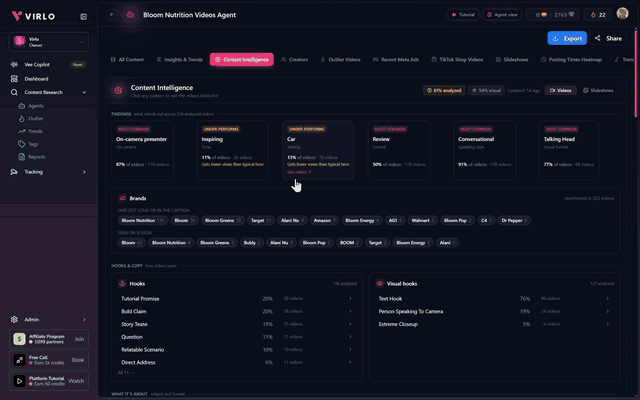This screenshot has width=640, height=400.
Task: Click the 61% analyzed badge
Action: [444, 91]
